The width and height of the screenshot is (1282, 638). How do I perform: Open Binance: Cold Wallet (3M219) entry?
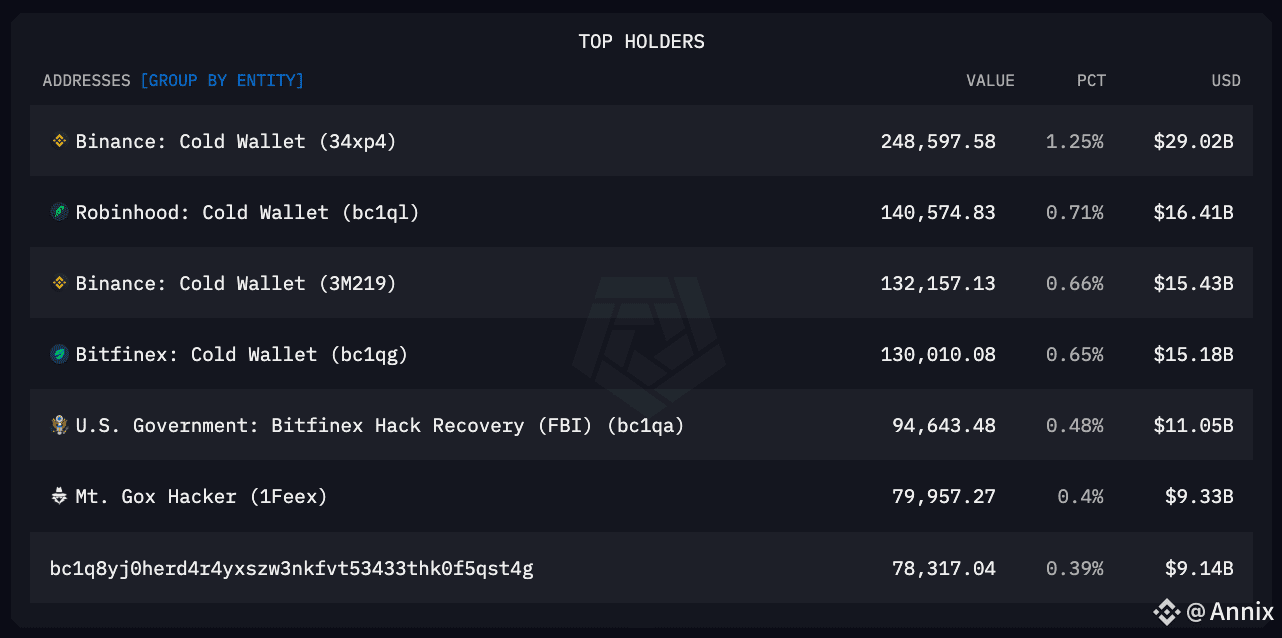(x=236, y=283)
